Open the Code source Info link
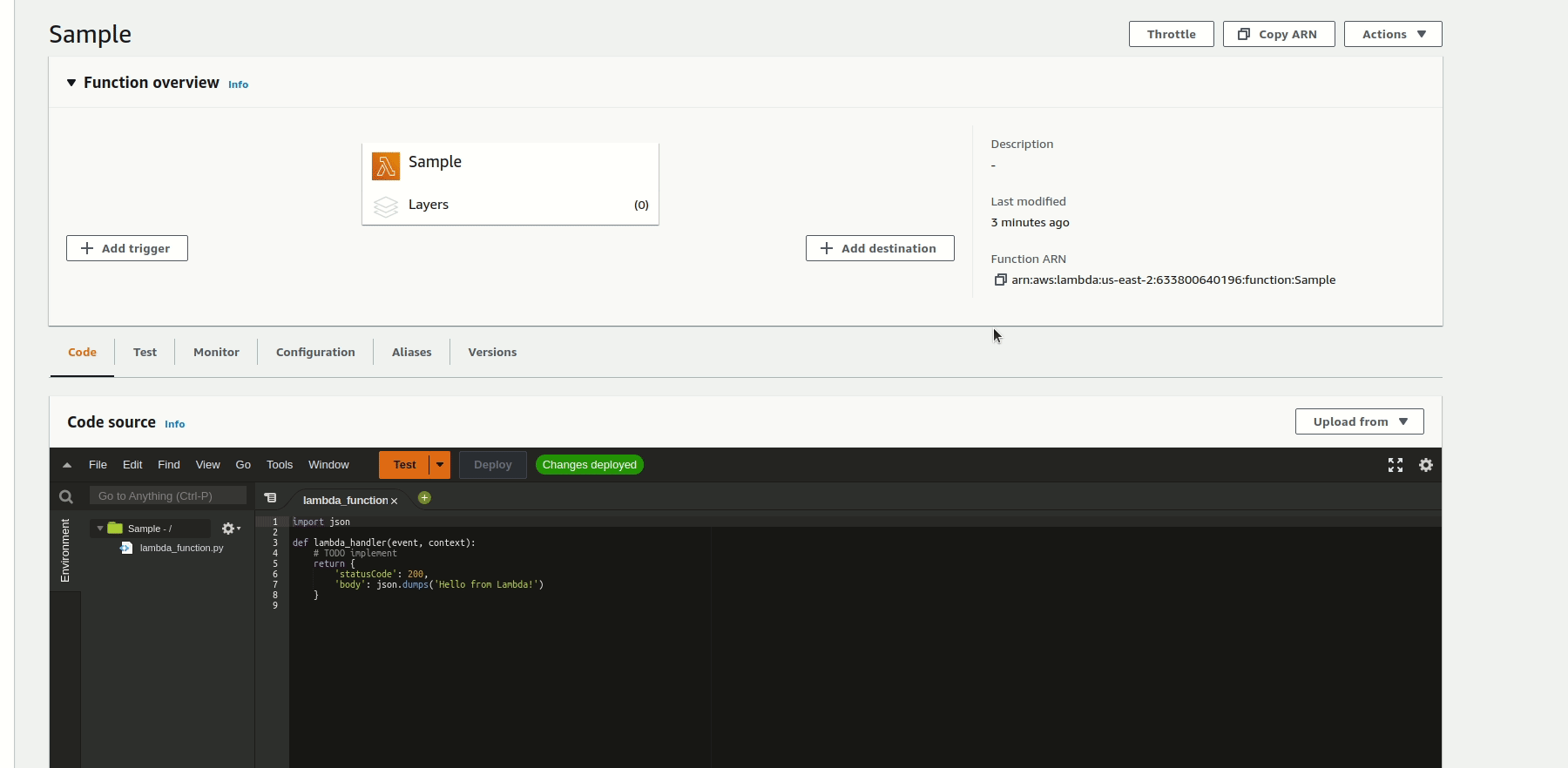 pyautogui.click(x=174, y=424)
